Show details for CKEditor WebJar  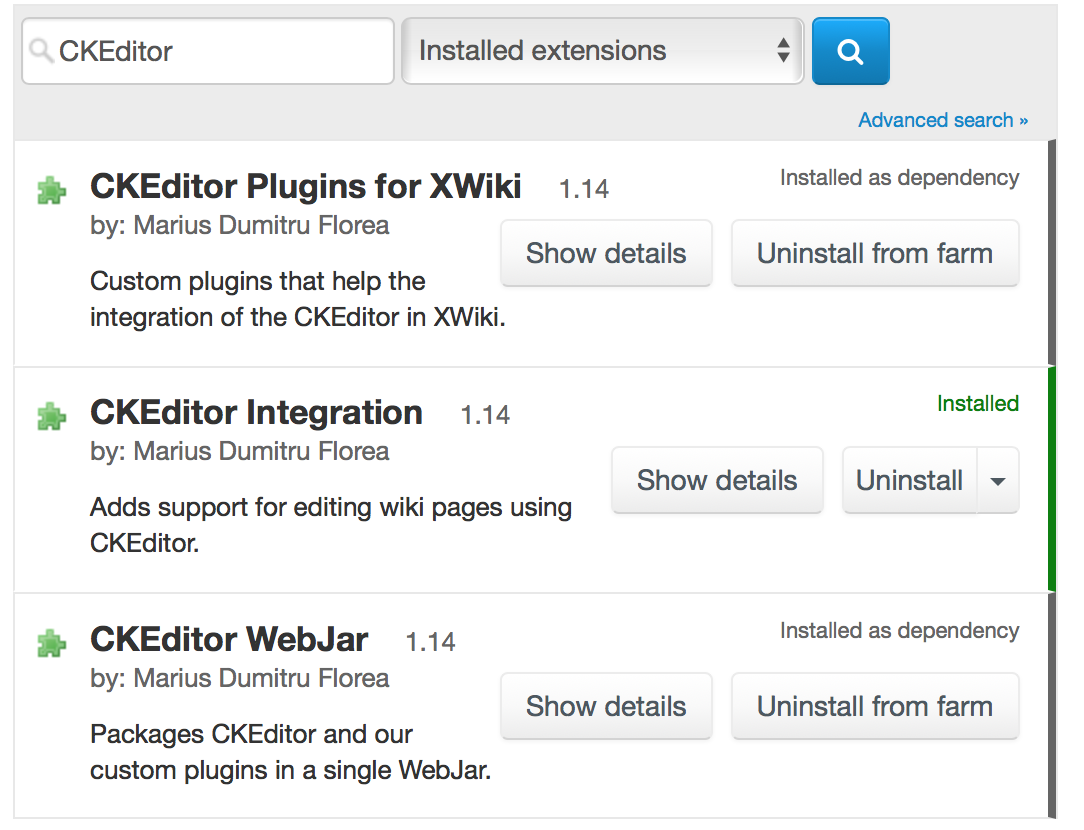(606, 706)
